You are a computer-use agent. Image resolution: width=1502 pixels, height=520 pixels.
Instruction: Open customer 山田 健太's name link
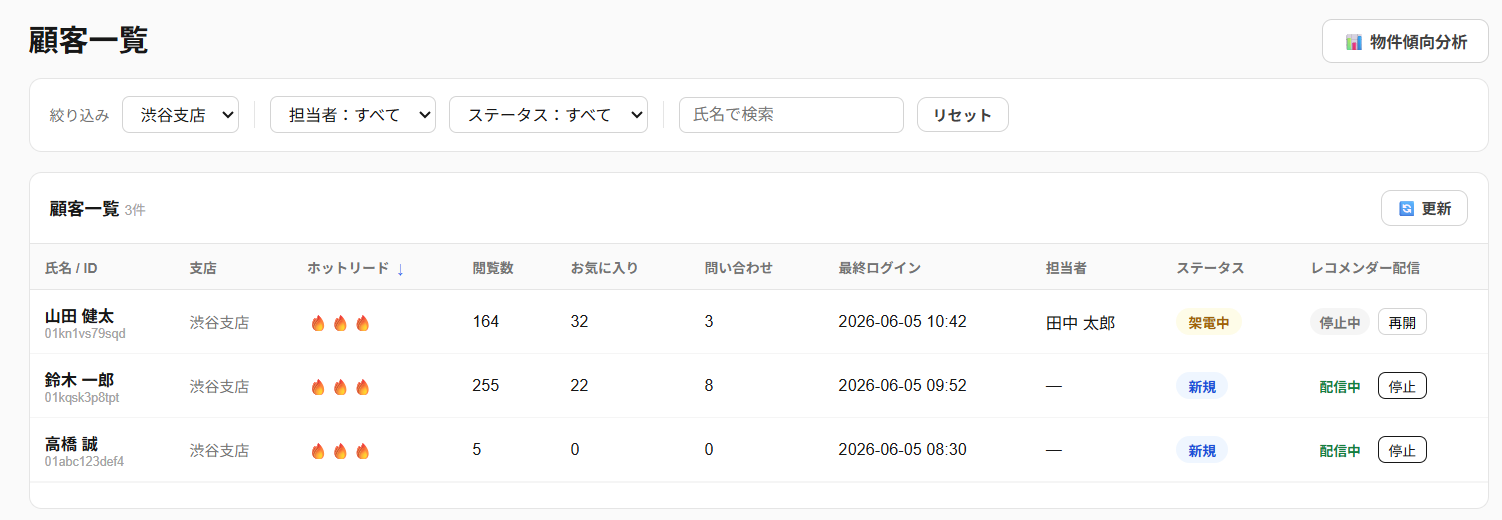[x=79, y=316]
